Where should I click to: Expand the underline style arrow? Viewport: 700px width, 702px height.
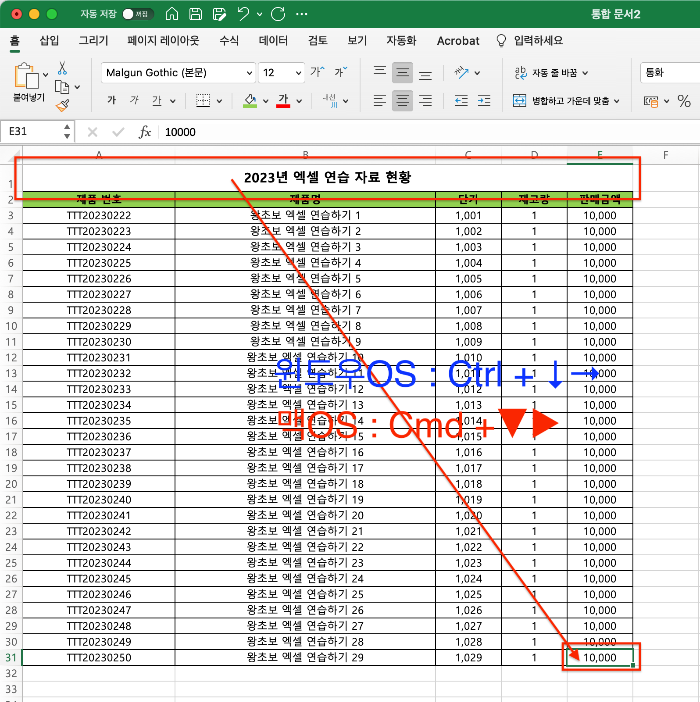tap(173, 101)
